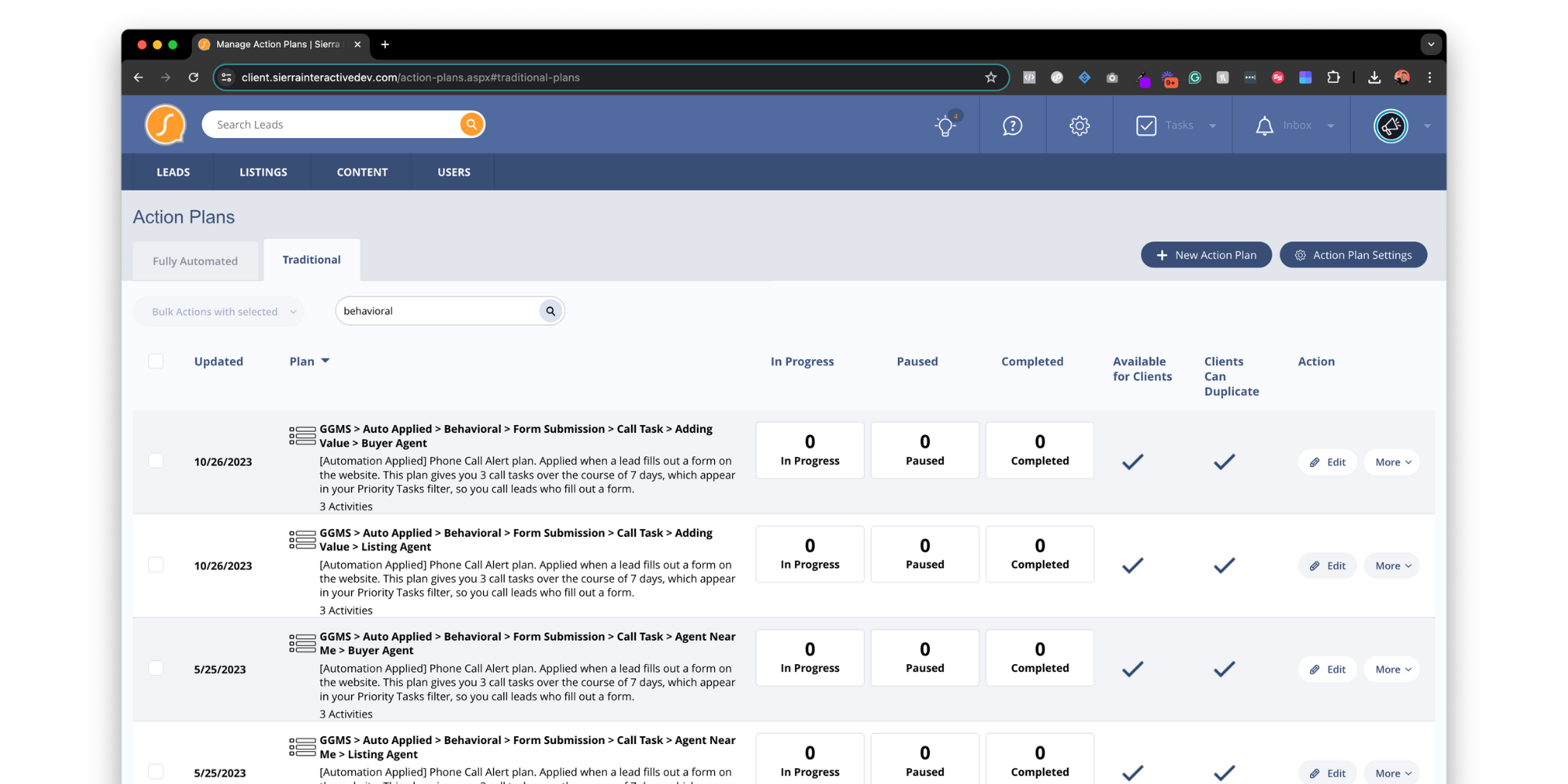This screenshot has height=784, width=1568.
Task: Open the help question mark icon
Action: pyautogui.click(x=1012, y=125)
